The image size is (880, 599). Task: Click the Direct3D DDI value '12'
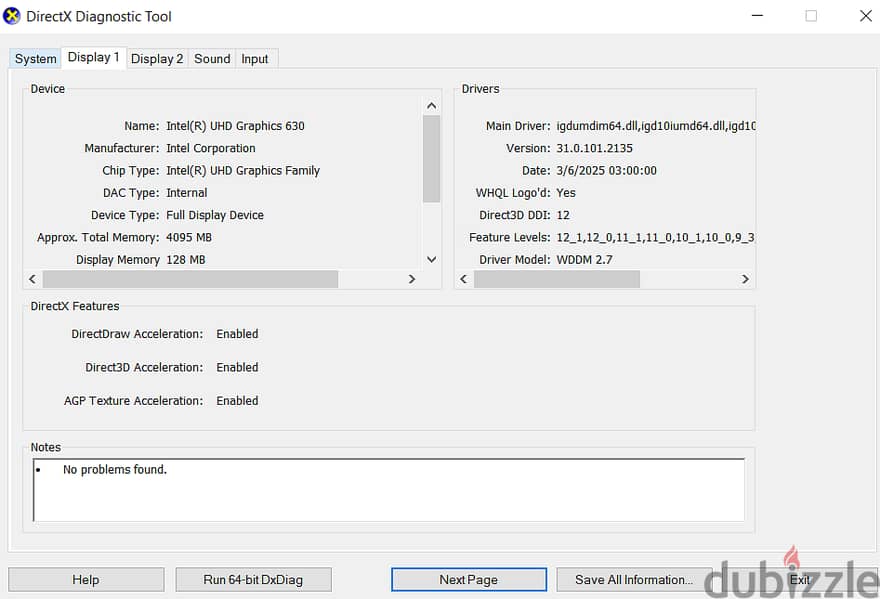click(563, 215)
